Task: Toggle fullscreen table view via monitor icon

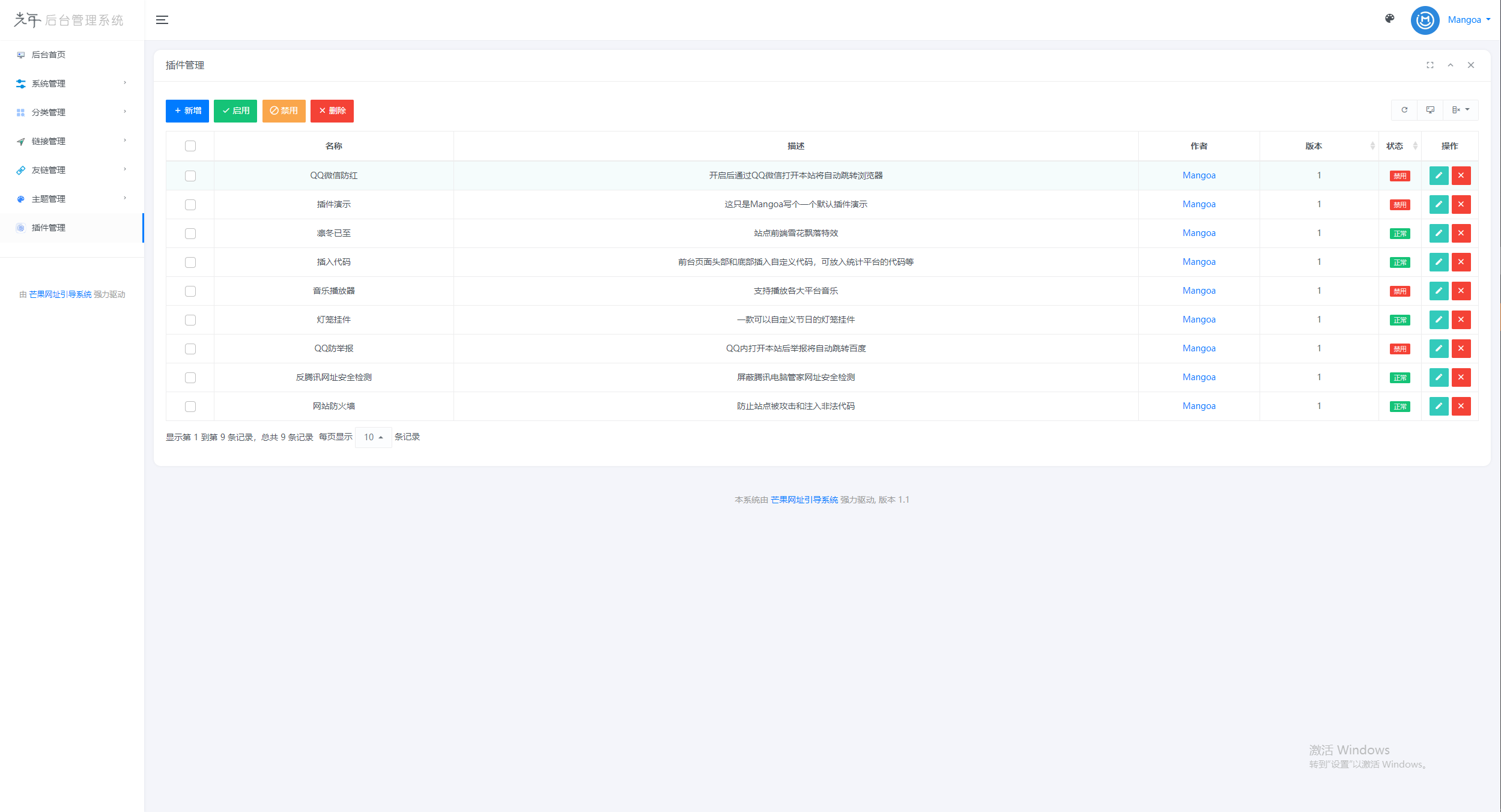Action: pos(1430,110)
